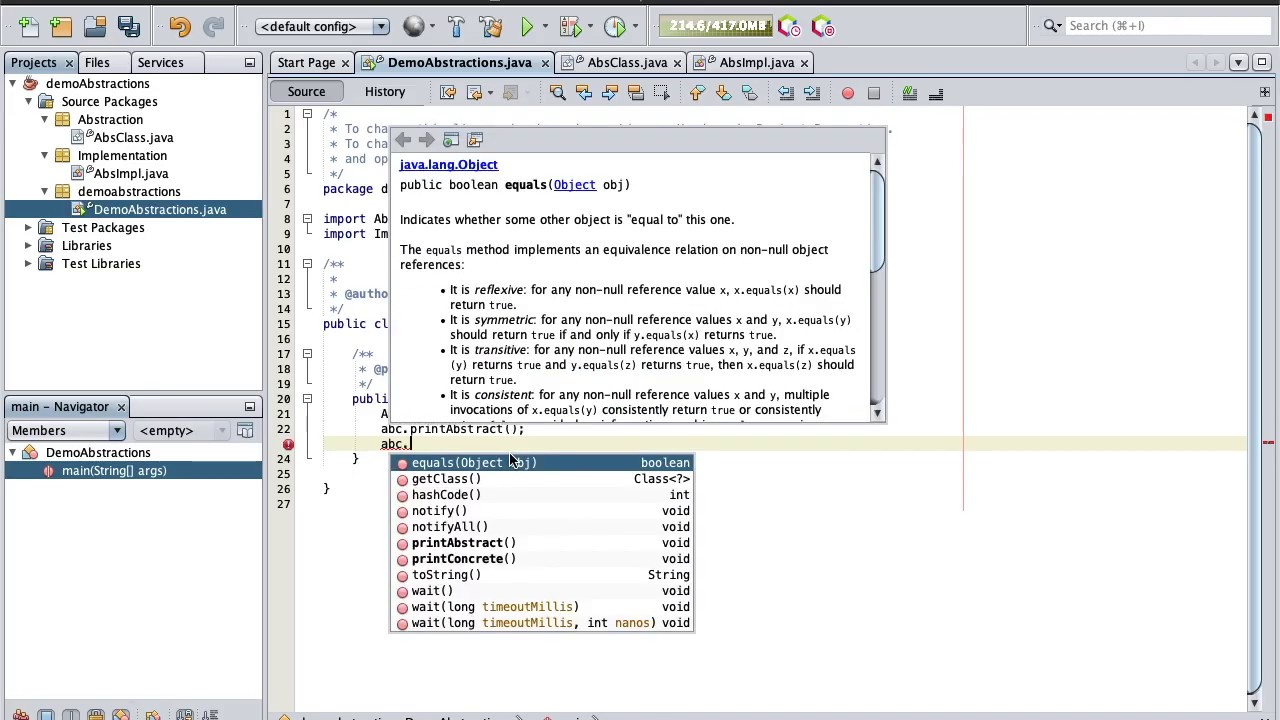Open the <empty> filter dropdown in the Navigator
1280x720 pixels.
[x=180, y=431]
